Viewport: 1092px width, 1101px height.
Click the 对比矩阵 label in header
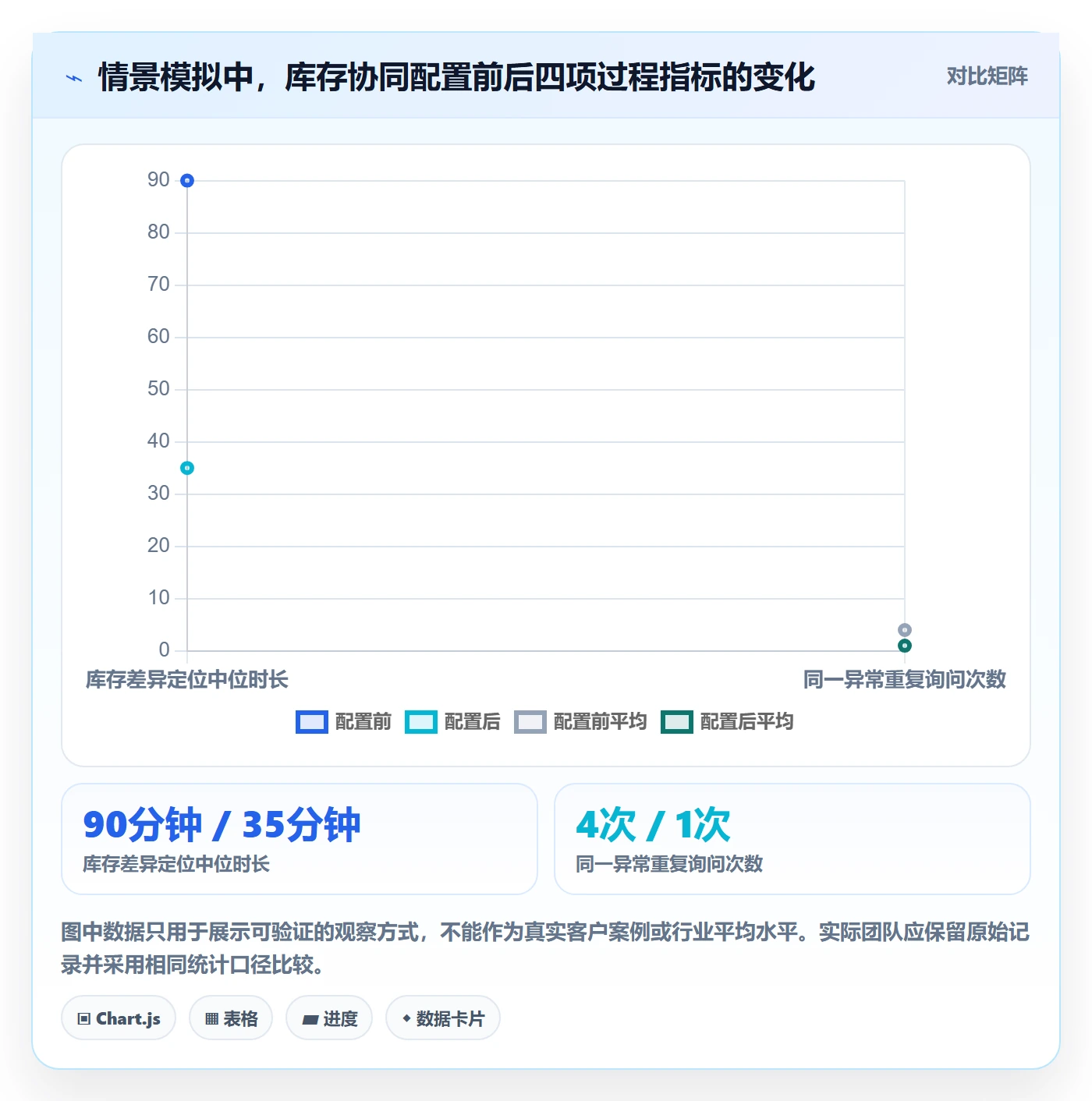coord(987,76)
